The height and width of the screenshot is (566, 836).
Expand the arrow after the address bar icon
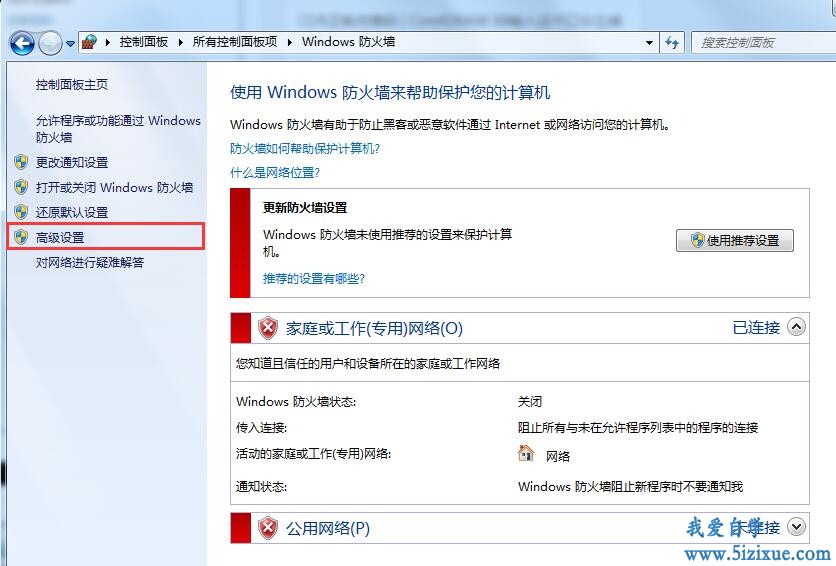108,42
